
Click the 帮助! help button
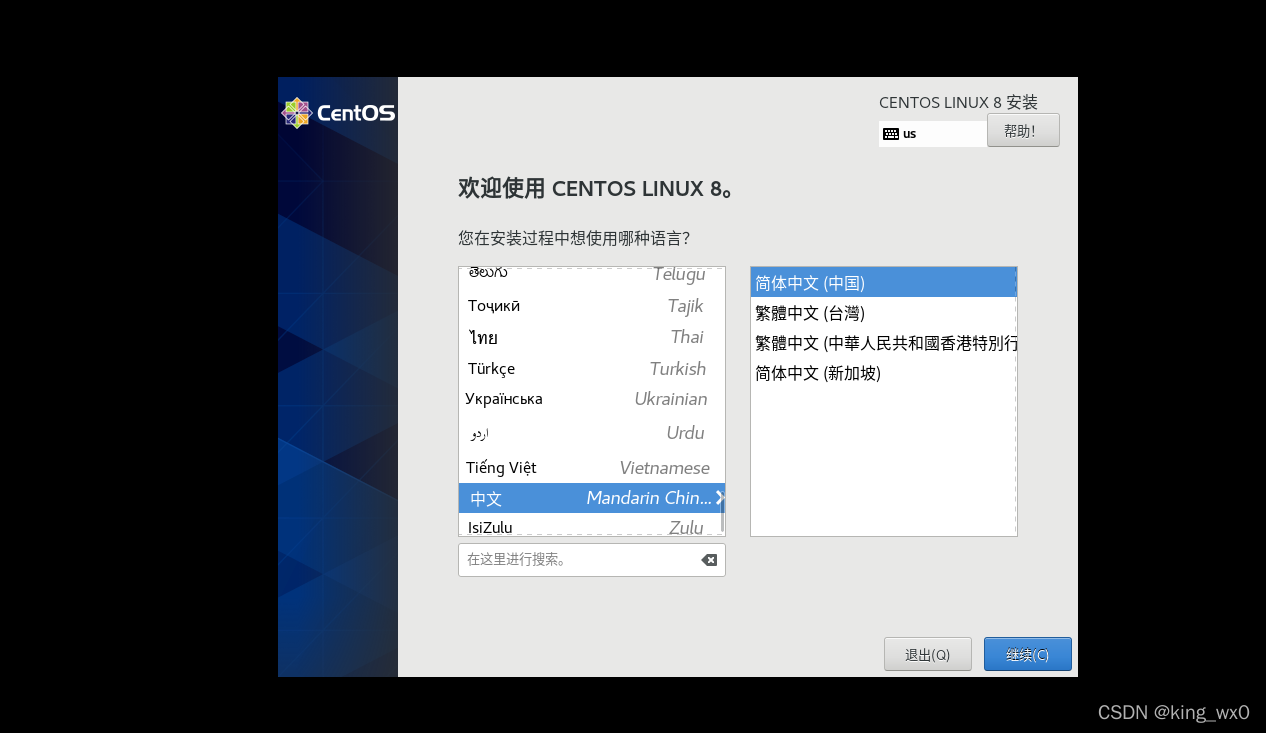coord(1023,130)
